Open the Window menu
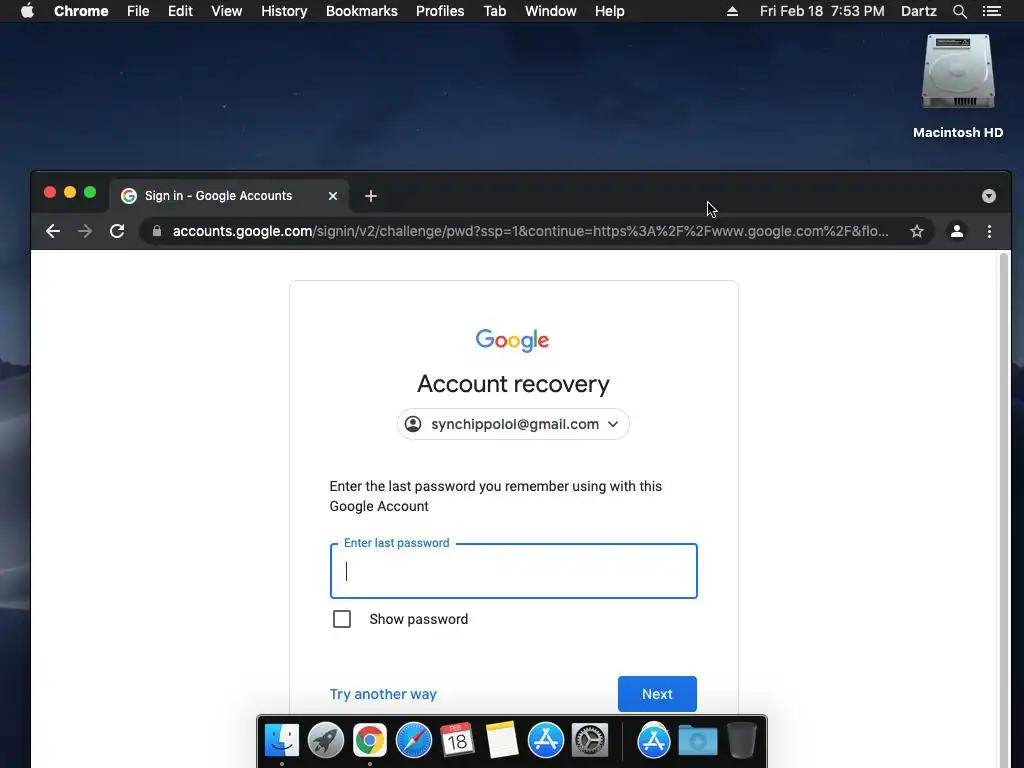Screen dimensions: 1024x768 [551, 11]
